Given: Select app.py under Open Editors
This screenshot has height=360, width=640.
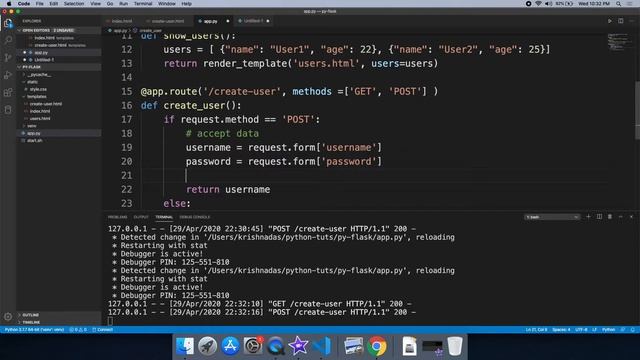Looking at the screenshot, I should [58, 53].
